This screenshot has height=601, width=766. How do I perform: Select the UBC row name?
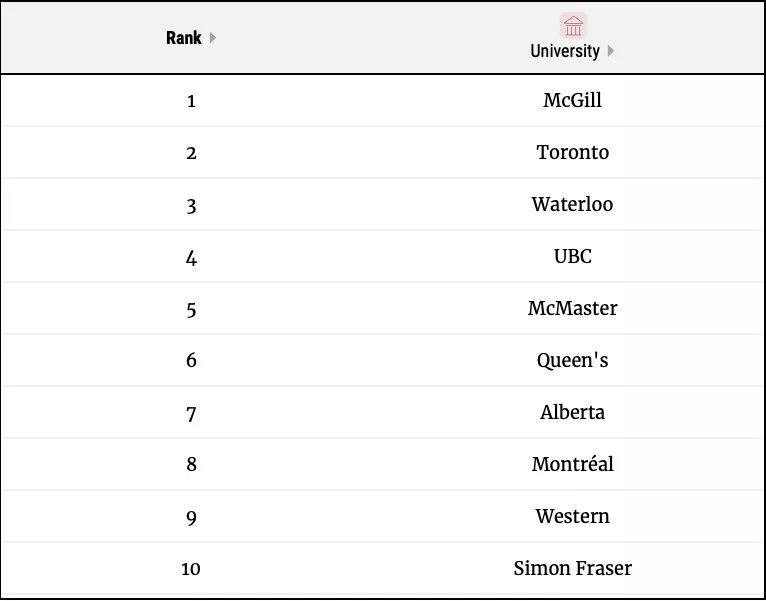point(573,256)
